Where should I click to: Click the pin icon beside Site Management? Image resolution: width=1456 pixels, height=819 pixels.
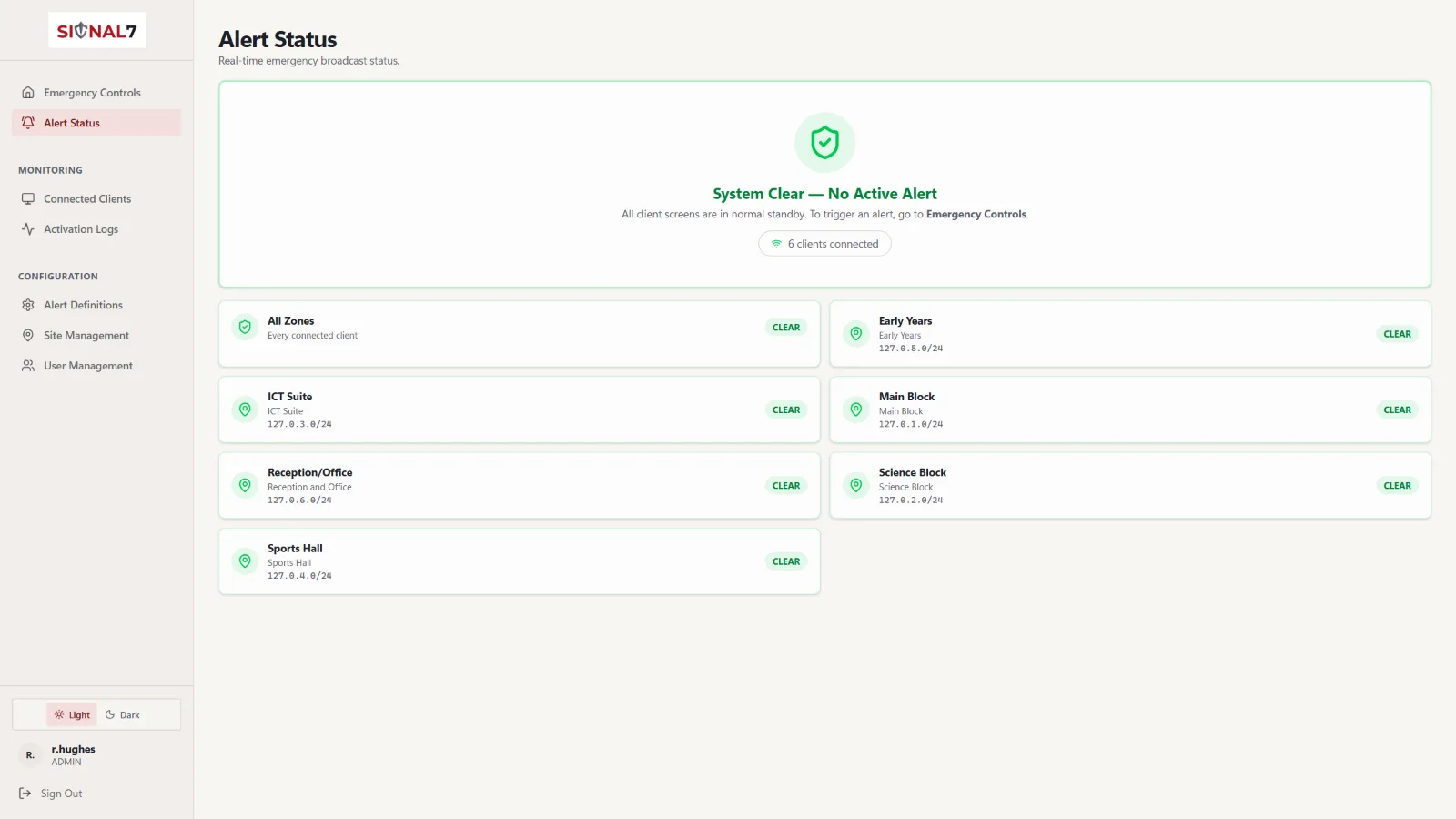click(28, 336)
